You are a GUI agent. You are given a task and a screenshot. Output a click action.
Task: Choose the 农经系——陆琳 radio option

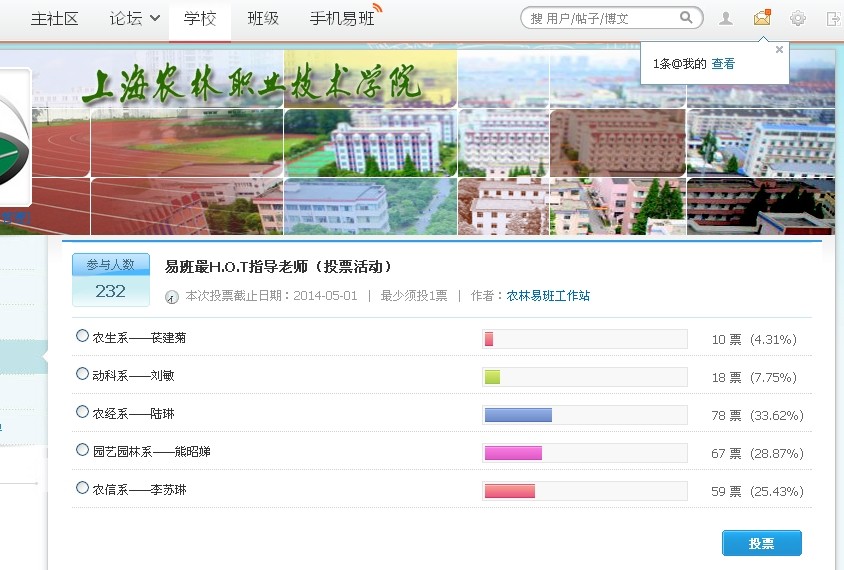tap(82, 412)
